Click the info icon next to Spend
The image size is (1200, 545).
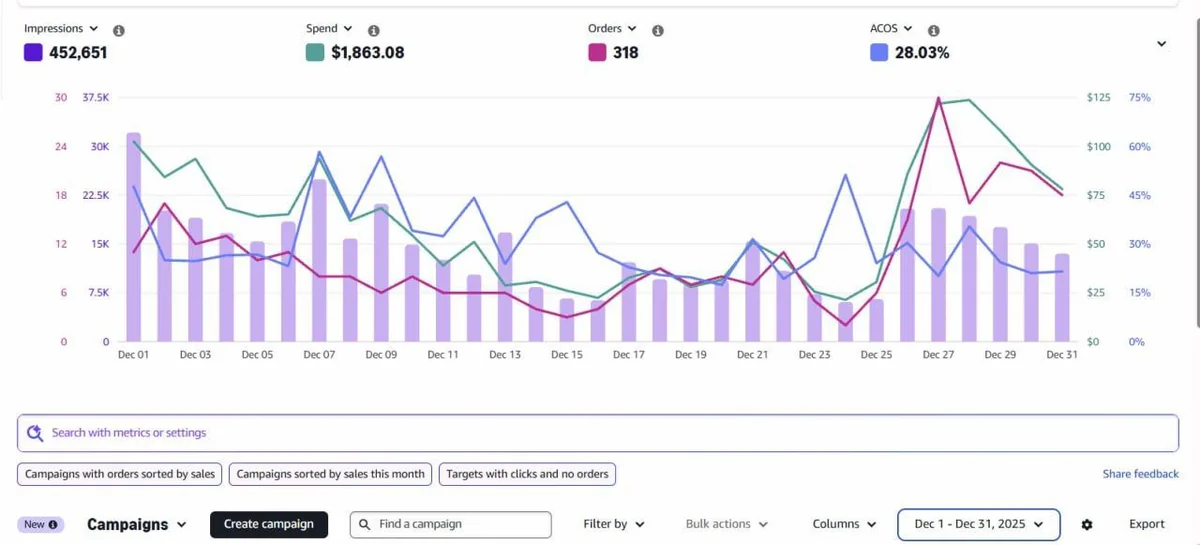[x=374, y=31]
